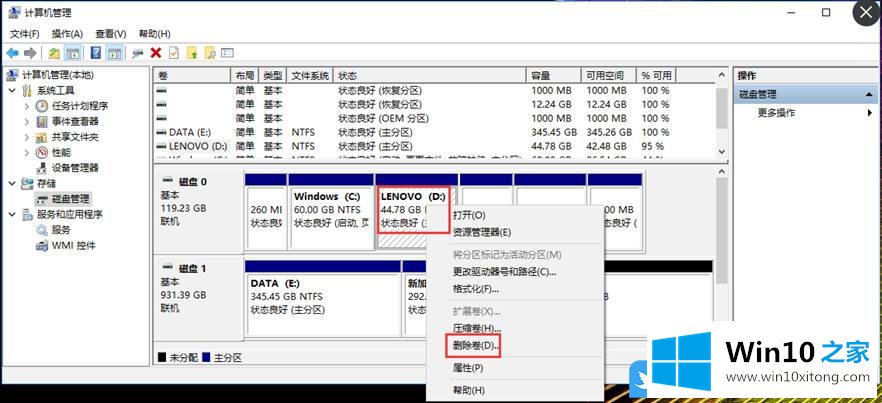Select 压缩卷(H)... in the context menu
Image resolution: width=882 pixels, height=403 pixels.
click(476, 328)
